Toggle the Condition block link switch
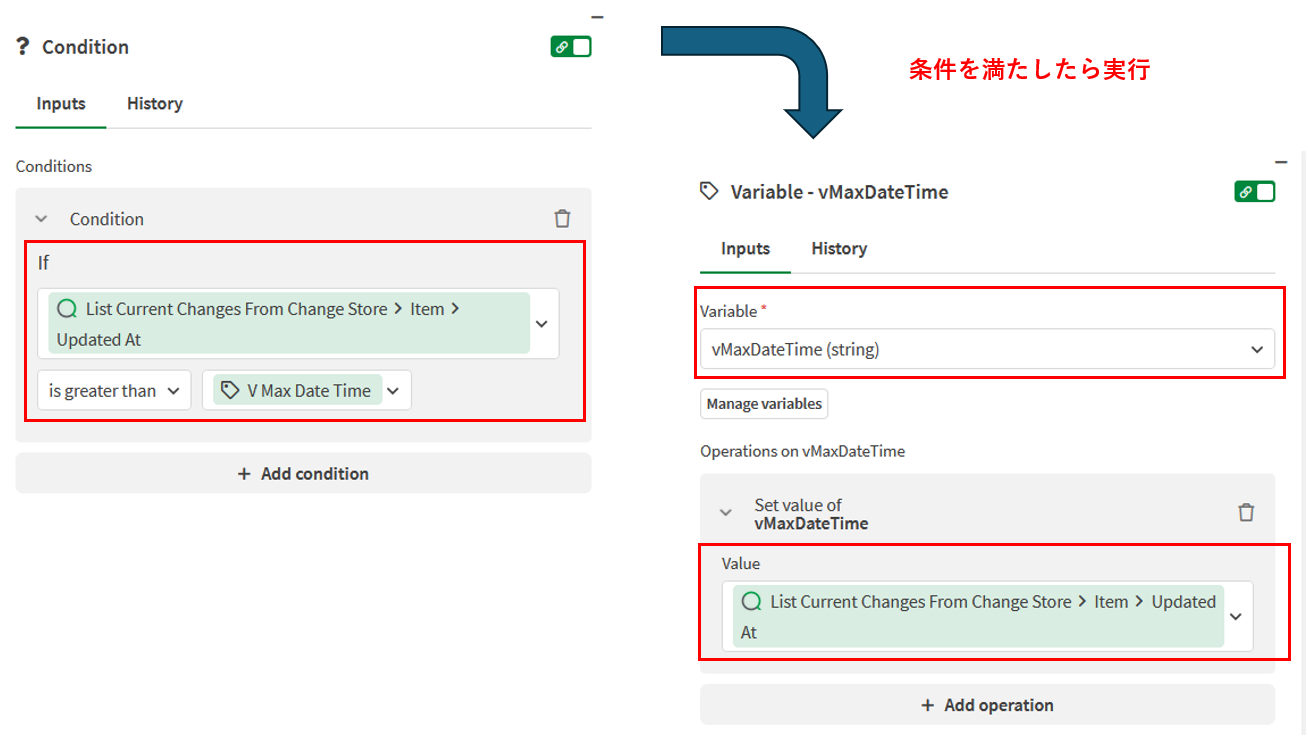1308x740 pixels. pos(571,46)
